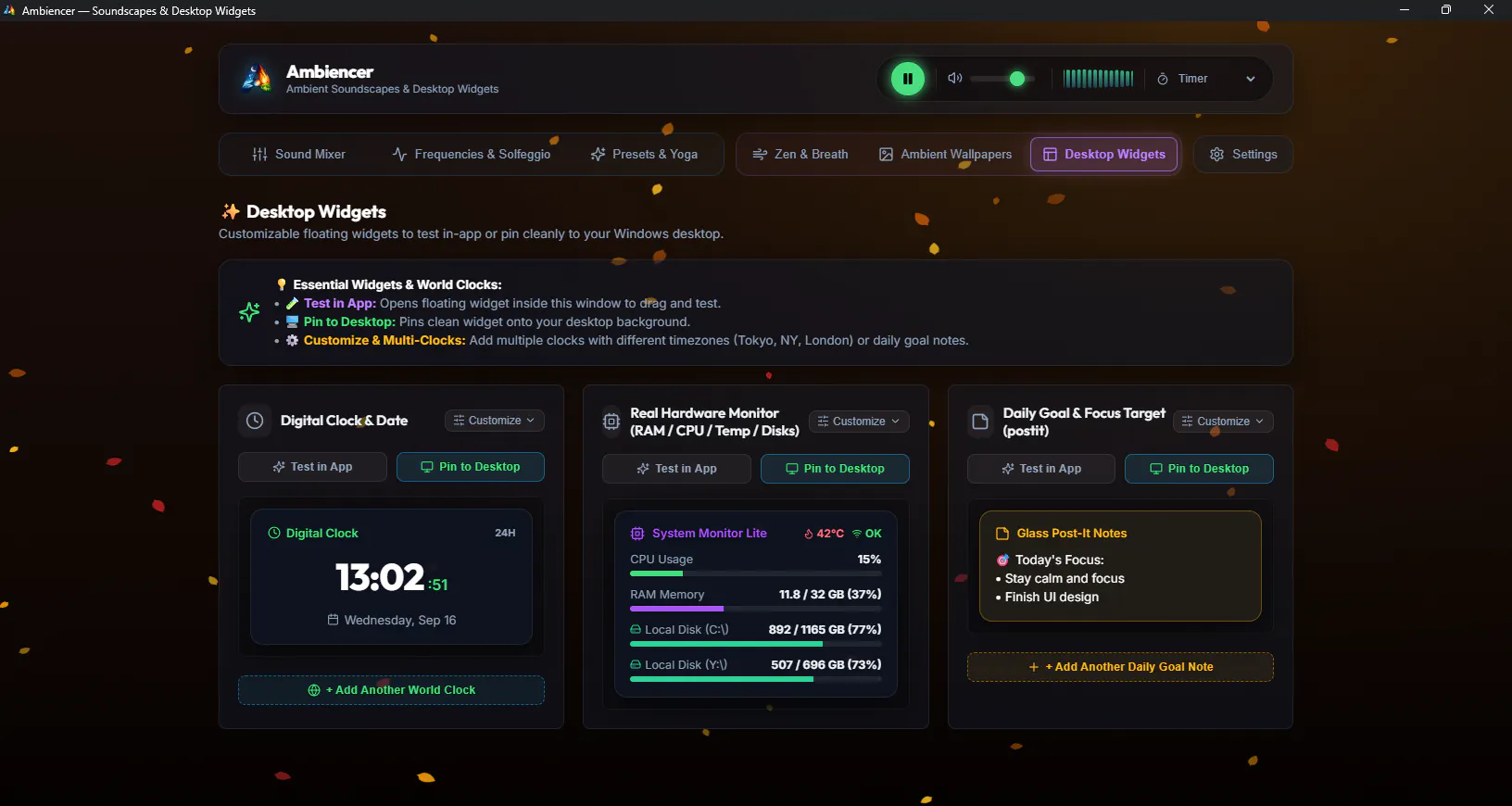1512x806 pixels.
Task: Click the '507 / 696 GB (73%)' disk value
Action: click(x=826, y=664)
